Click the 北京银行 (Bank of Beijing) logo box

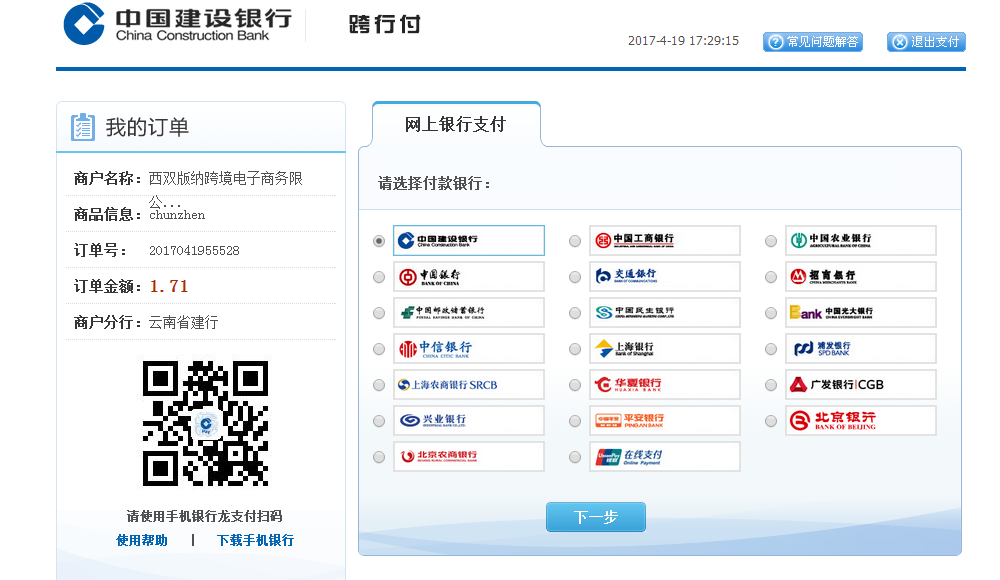860,420
